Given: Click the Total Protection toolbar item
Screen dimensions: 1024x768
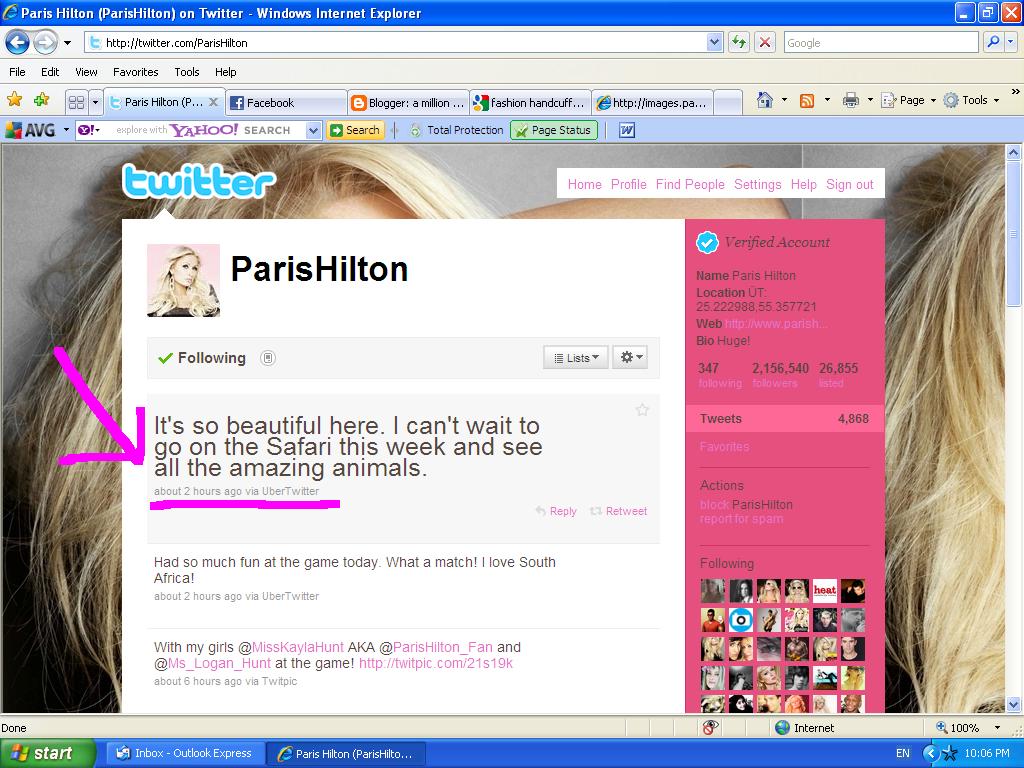Looking at the screenshot, I should point(457,130).
